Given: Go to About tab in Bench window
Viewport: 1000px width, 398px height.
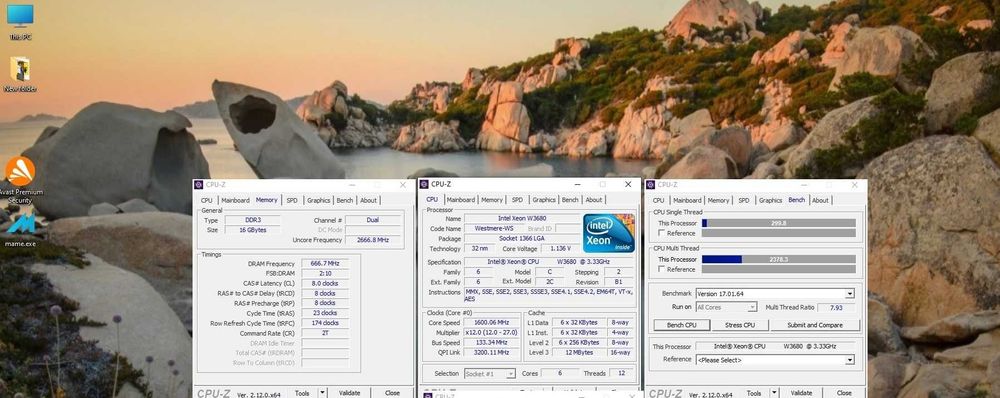Looking at the screenshot, I should [x=820, y=200].
